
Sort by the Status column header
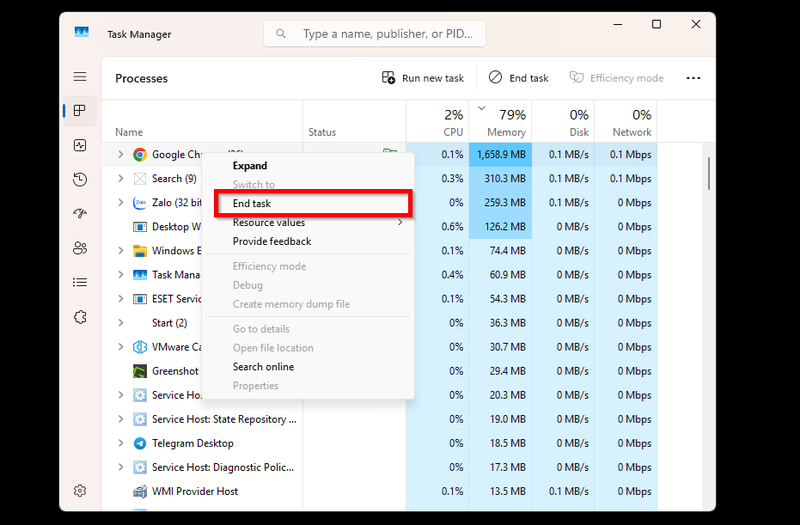click(354, 121)
